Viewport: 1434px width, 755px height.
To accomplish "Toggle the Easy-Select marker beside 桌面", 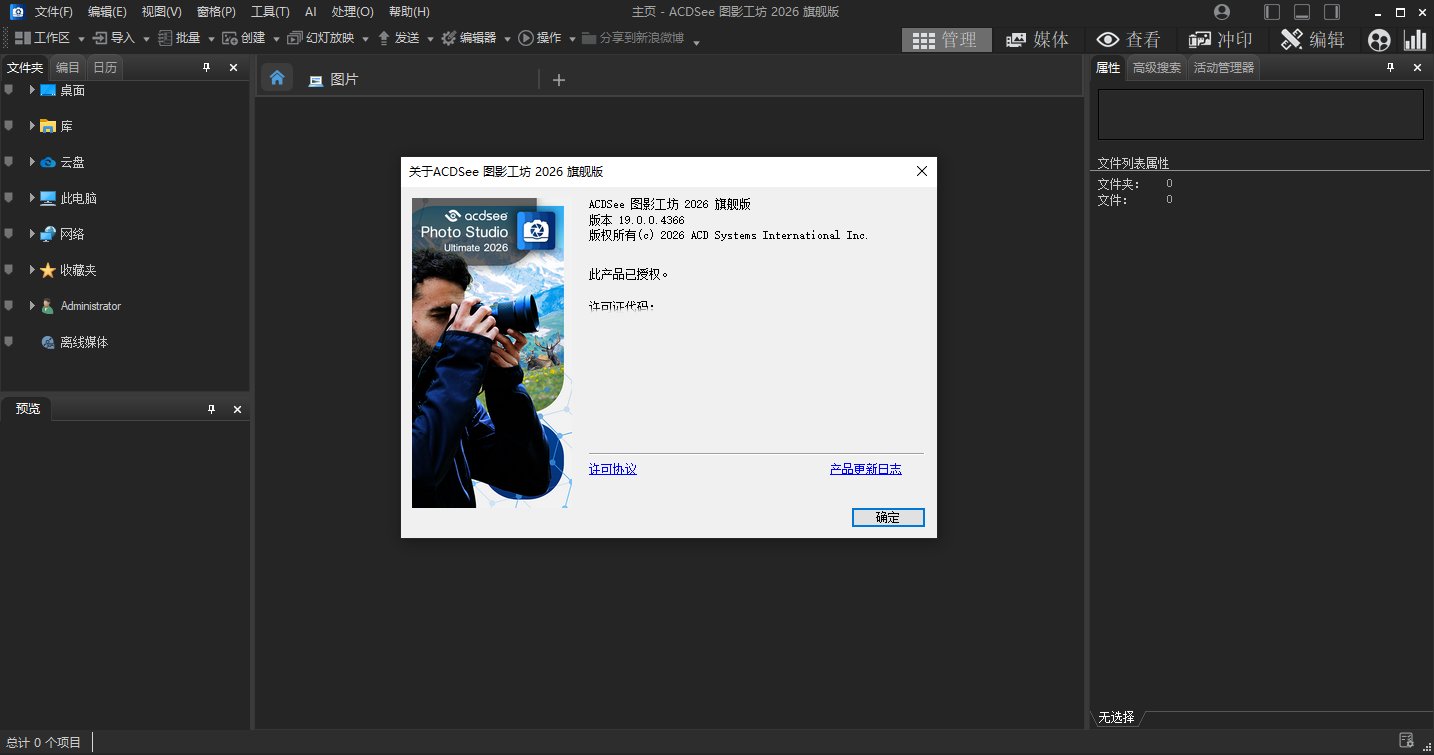I will (x=9, y=90).
